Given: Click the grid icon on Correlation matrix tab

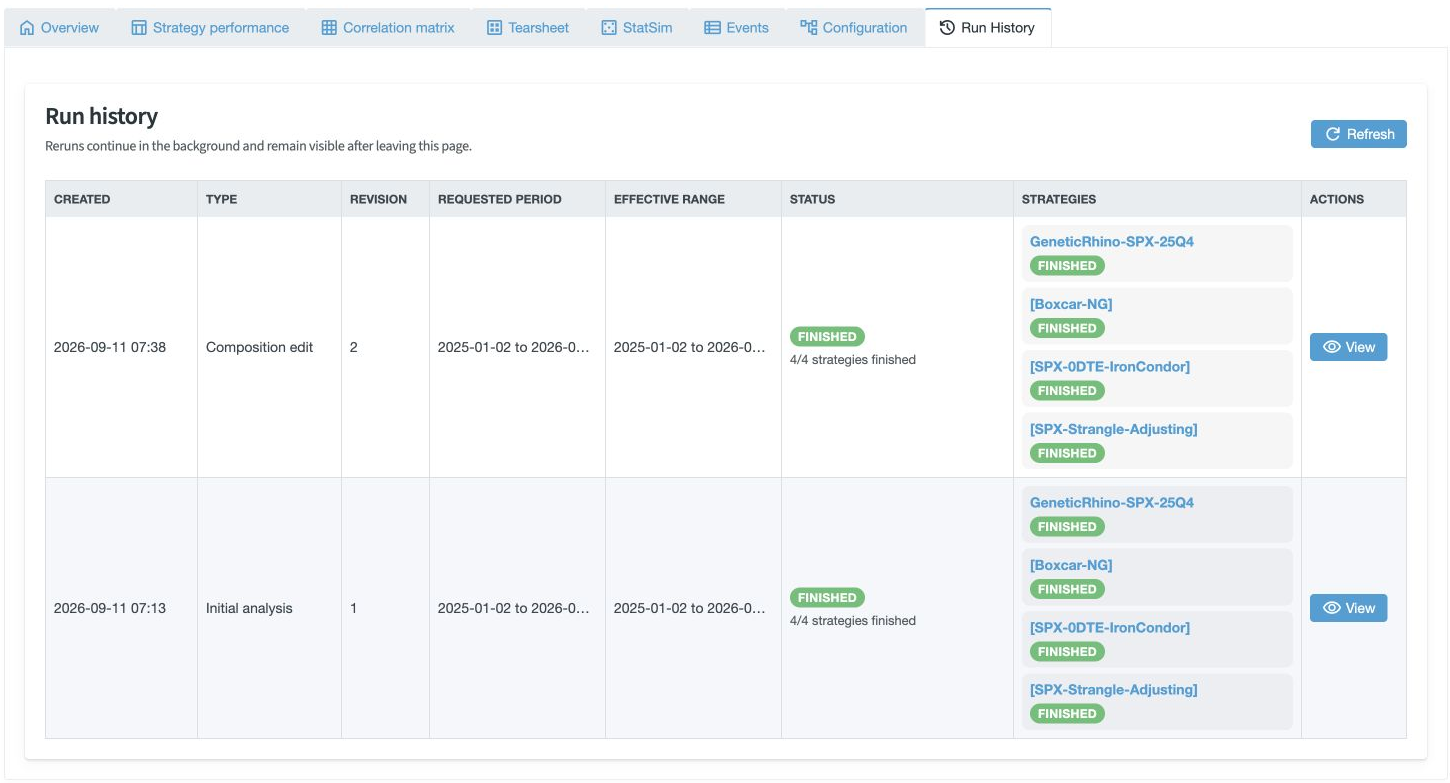Looking at the screenshot, I should point(329,28).
